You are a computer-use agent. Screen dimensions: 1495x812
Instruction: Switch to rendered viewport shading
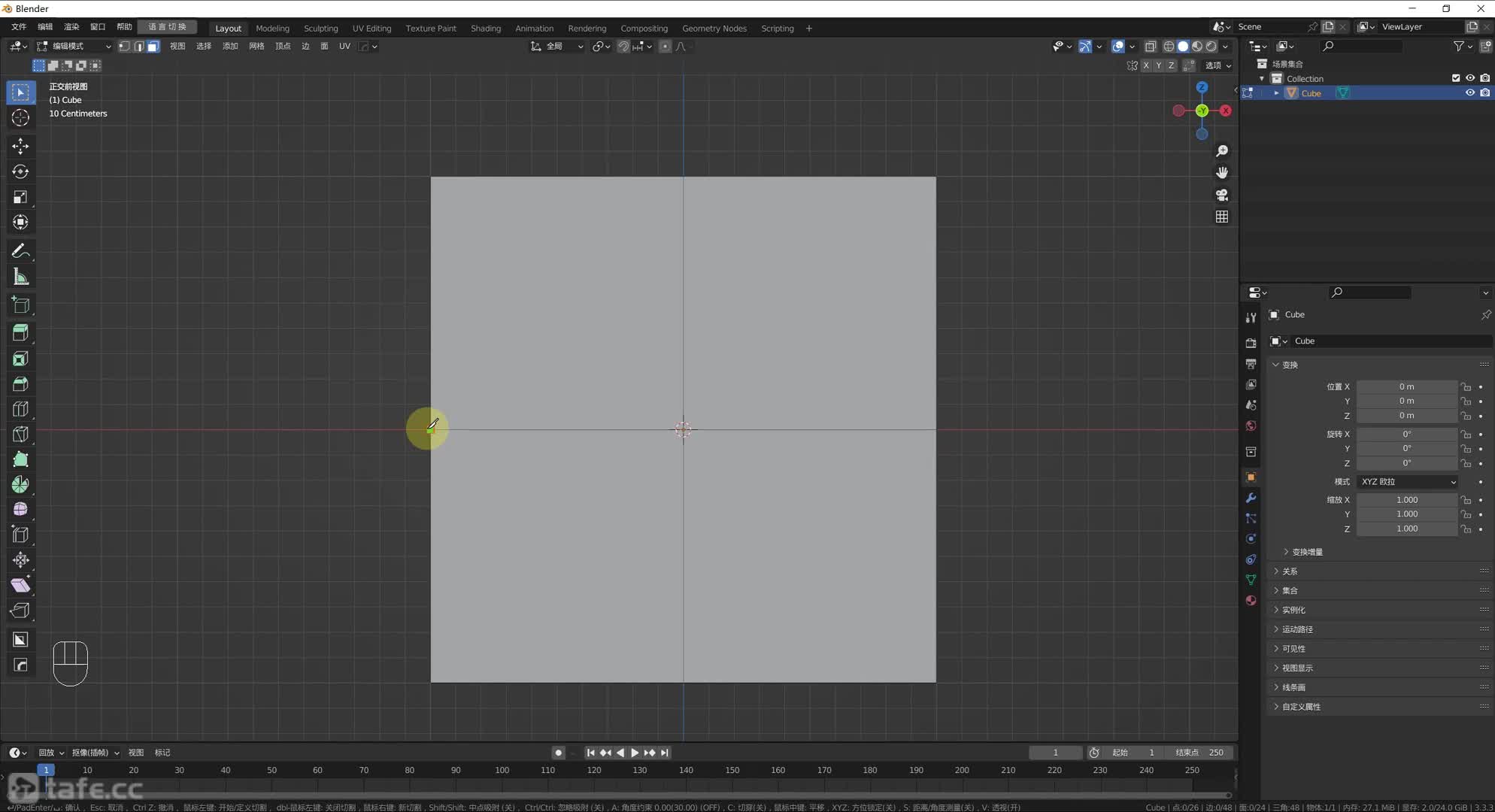(1211, 47)
